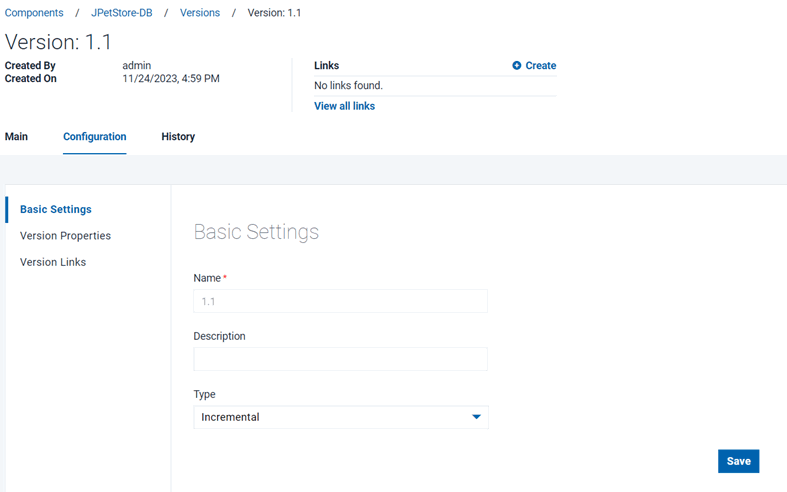Viewport: 787px width, 492px height.
Task: Click the plus icon beside Create
Action: click(517, 66)
